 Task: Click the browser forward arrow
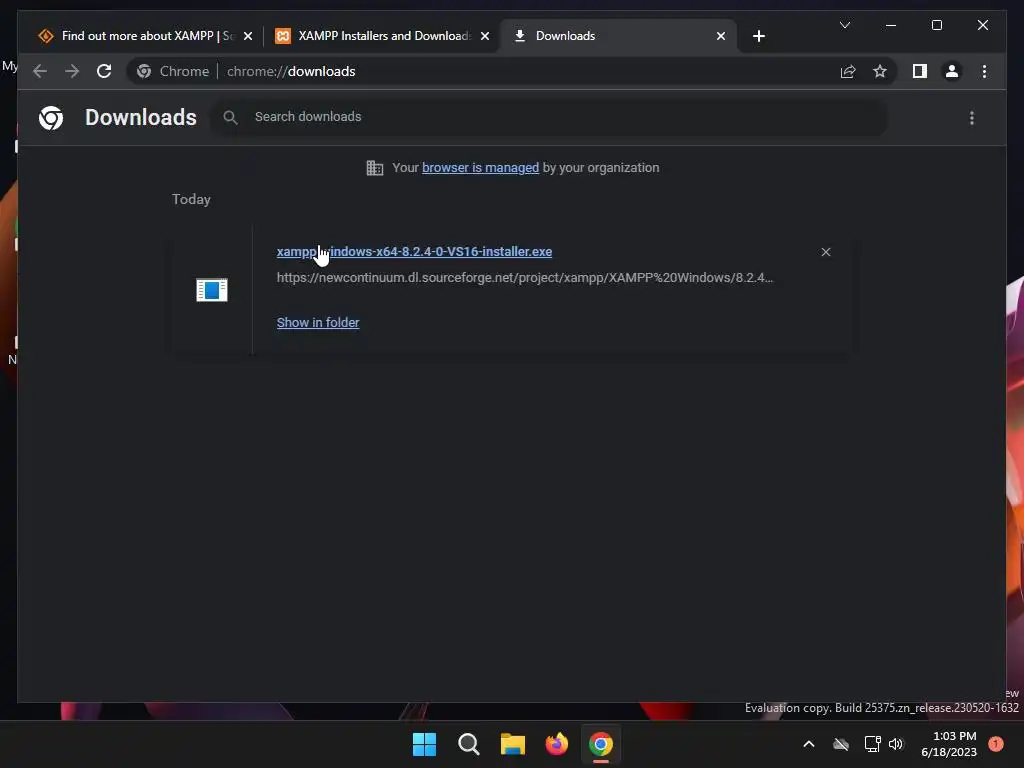click(x=72, y=71)
